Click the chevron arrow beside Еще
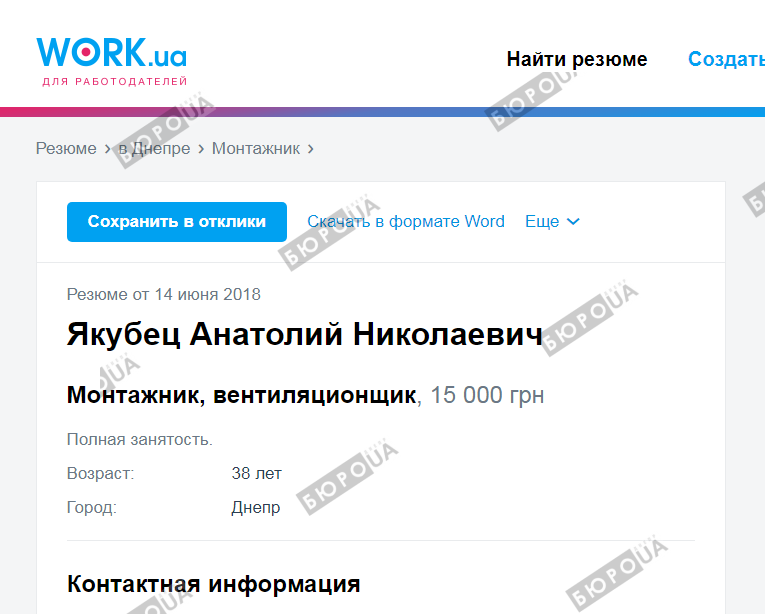The image size is (765, 614). 573,222
